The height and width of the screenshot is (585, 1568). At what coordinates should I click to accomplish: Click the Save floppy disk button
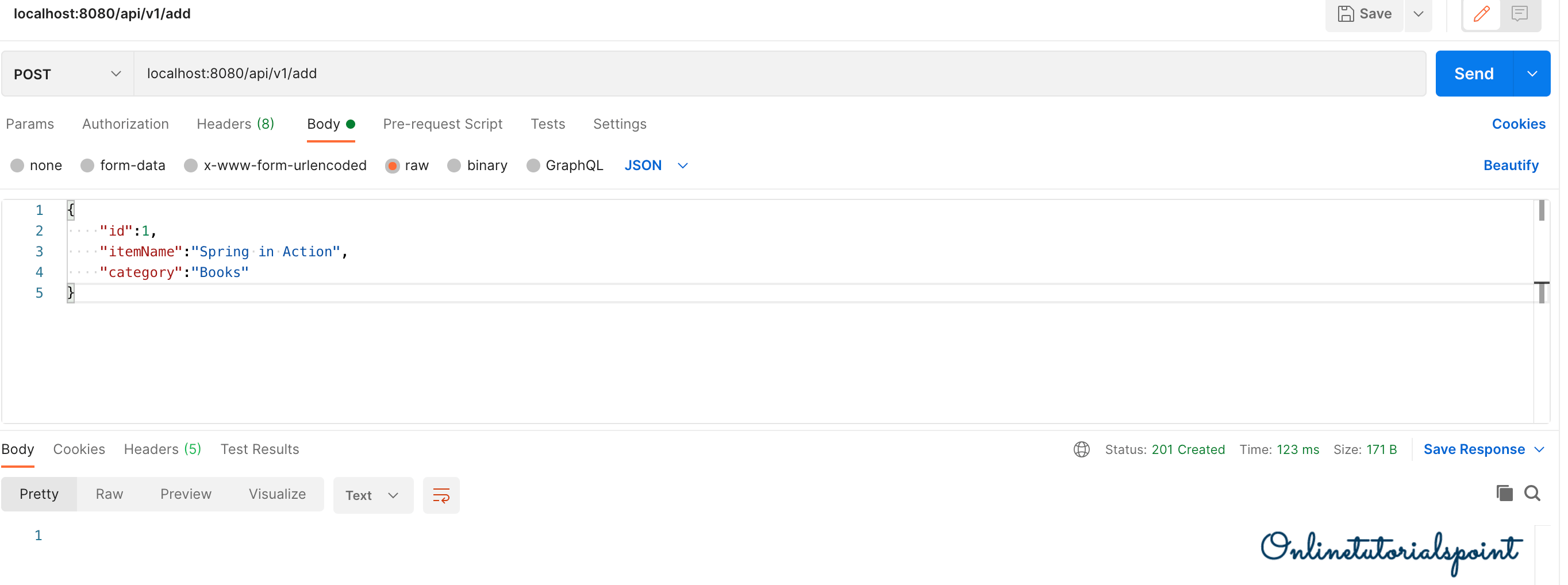[x=1364, y=14]
